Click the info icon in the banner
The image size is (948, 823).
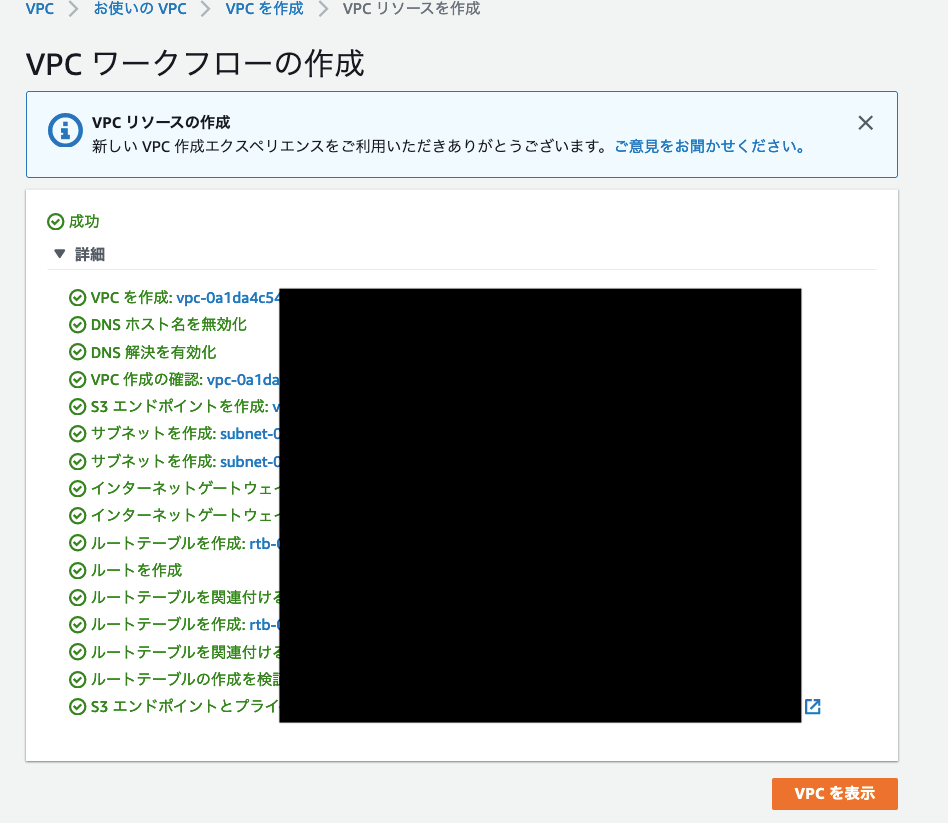[x=65, y=130]
